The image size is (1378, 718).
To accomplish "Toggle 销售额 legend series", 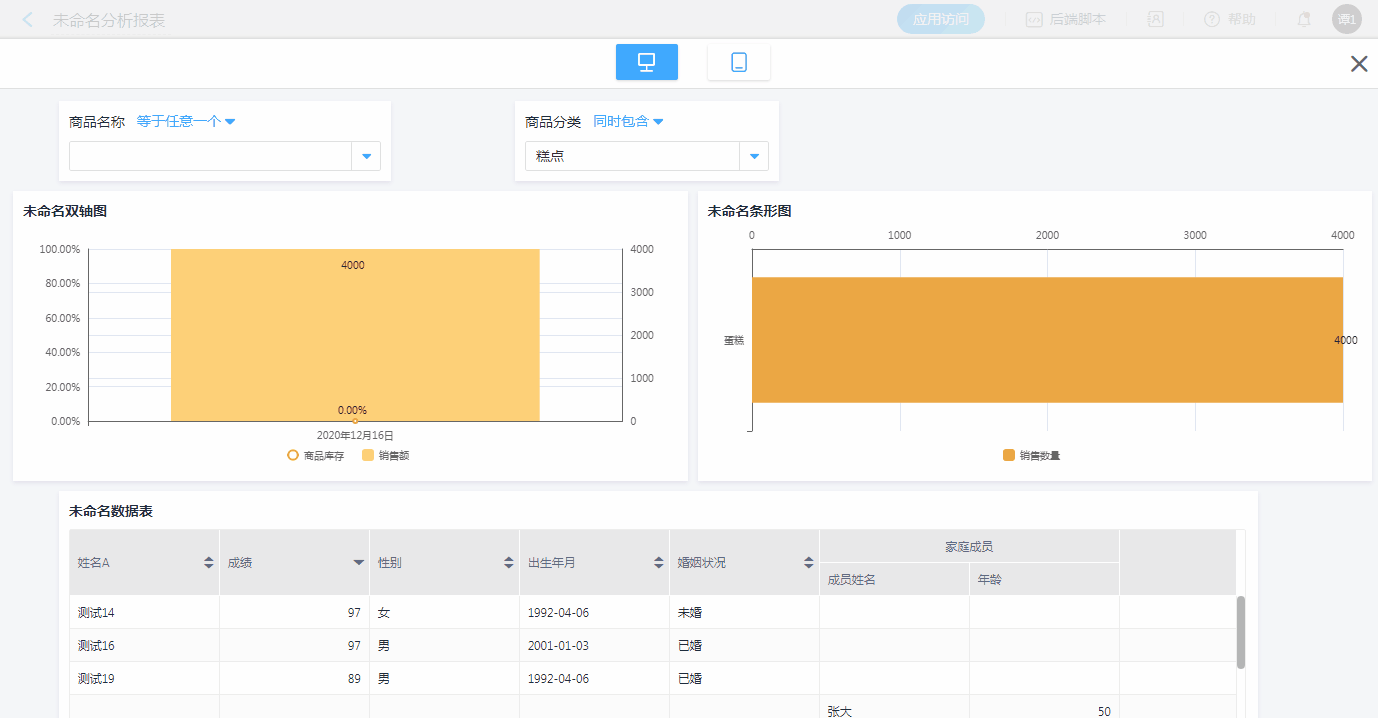I will point(386,456).
